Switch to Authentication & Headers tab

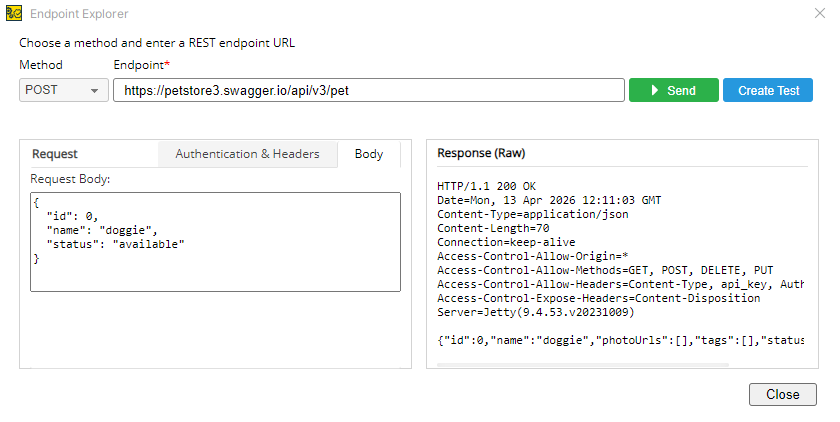[248, 154]
